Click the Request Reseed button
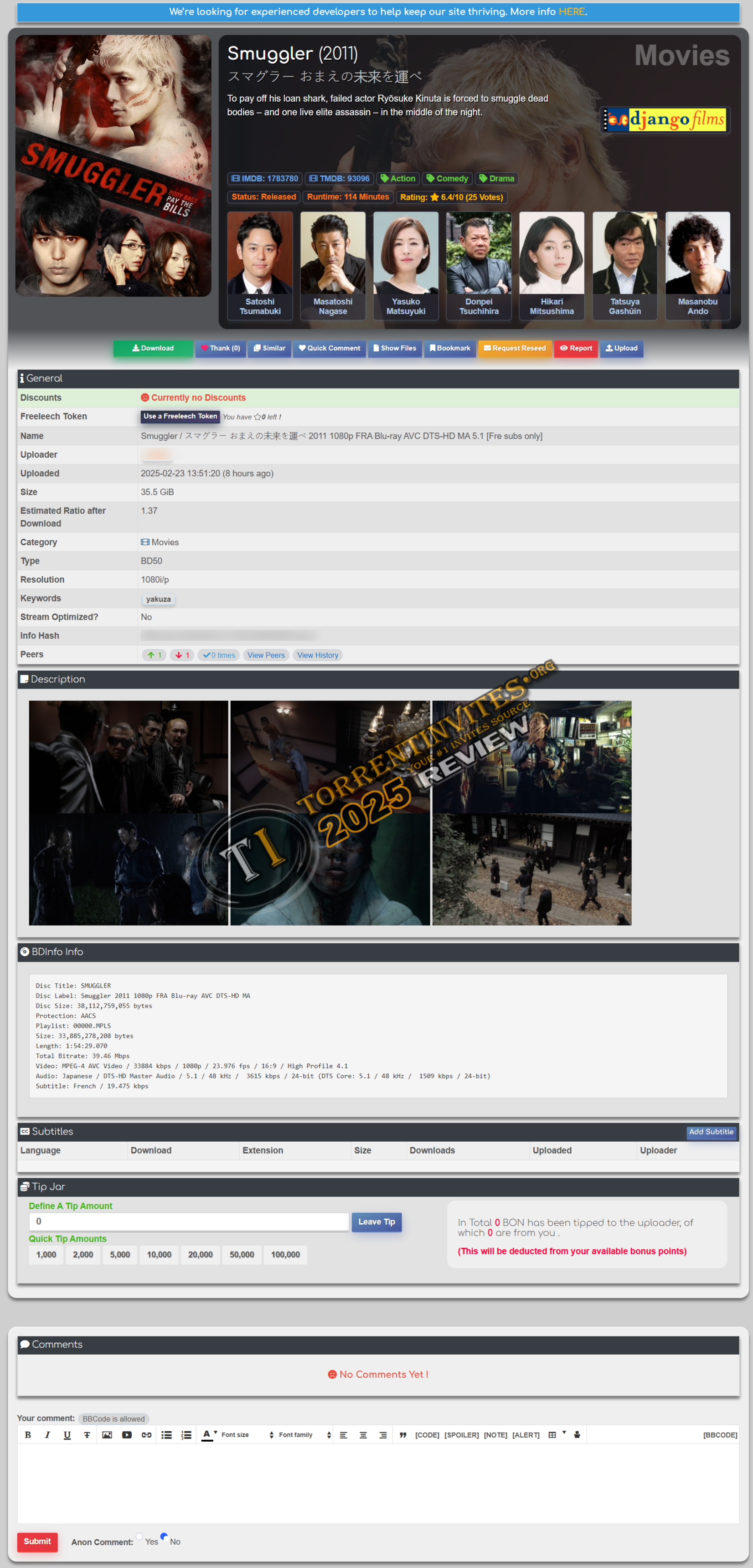This screenshot has height=1568, width=753. click(x=514, y=348)
